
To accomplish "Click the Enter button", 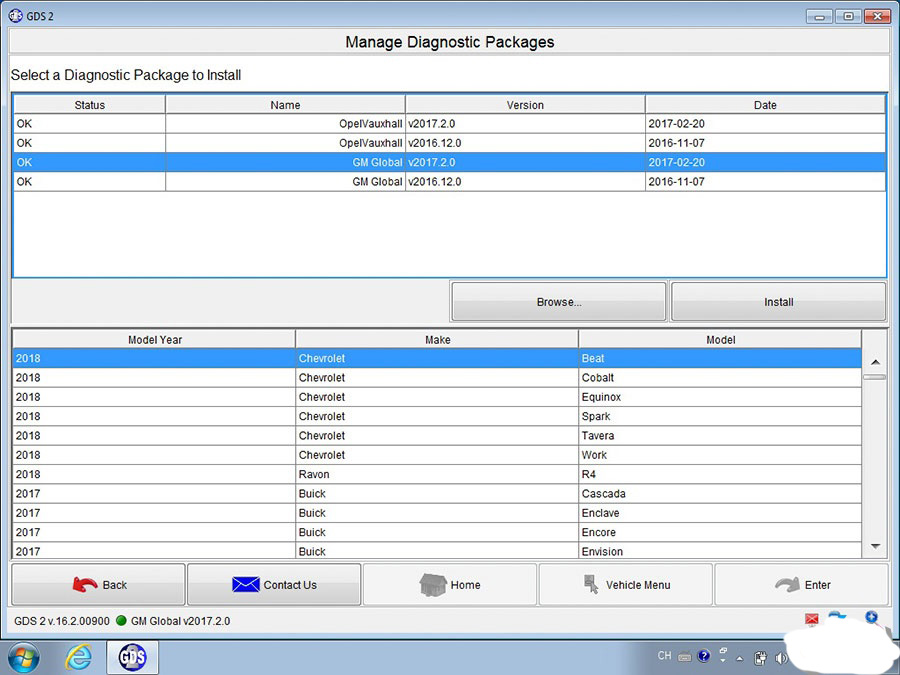I will click(802, 584).
